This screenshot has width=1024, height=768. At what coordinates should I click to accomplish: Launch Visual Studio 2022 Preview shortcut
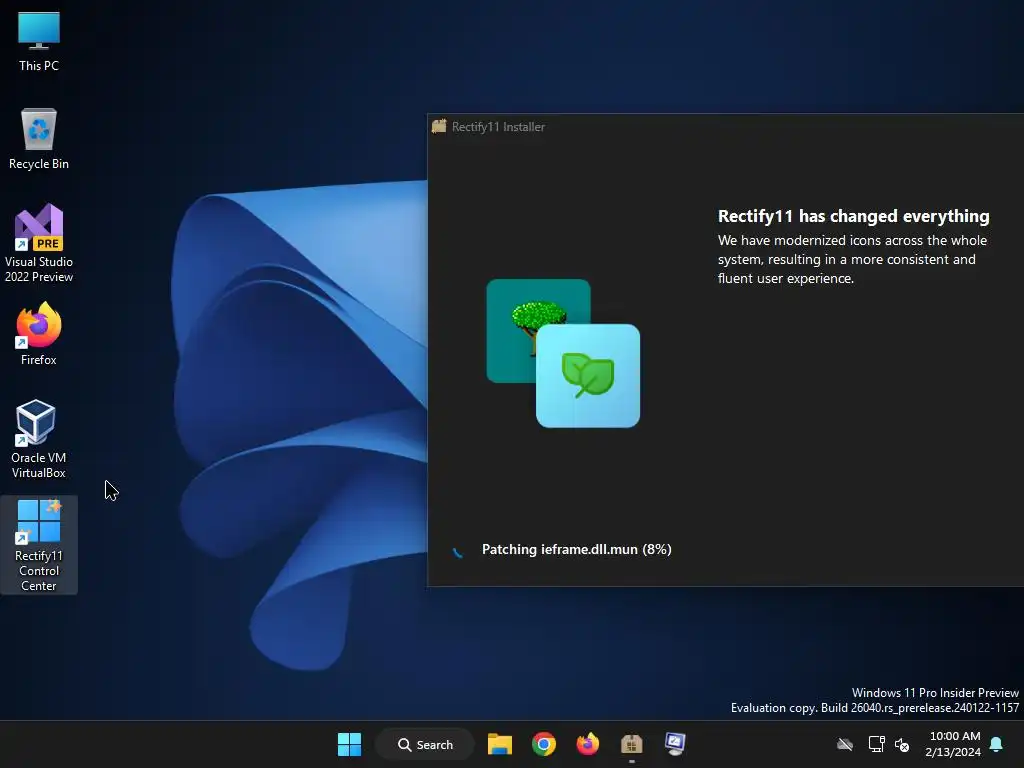39,243
